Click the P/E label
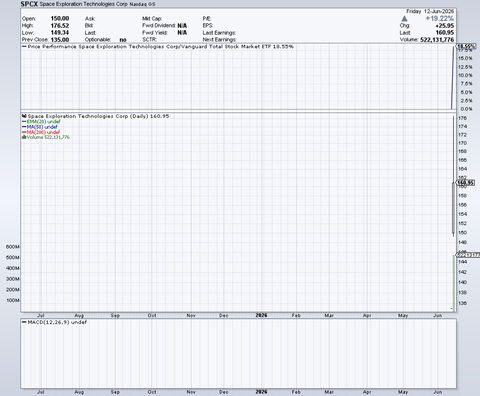This screenshot has height=396, width=480. coord(207,19)
